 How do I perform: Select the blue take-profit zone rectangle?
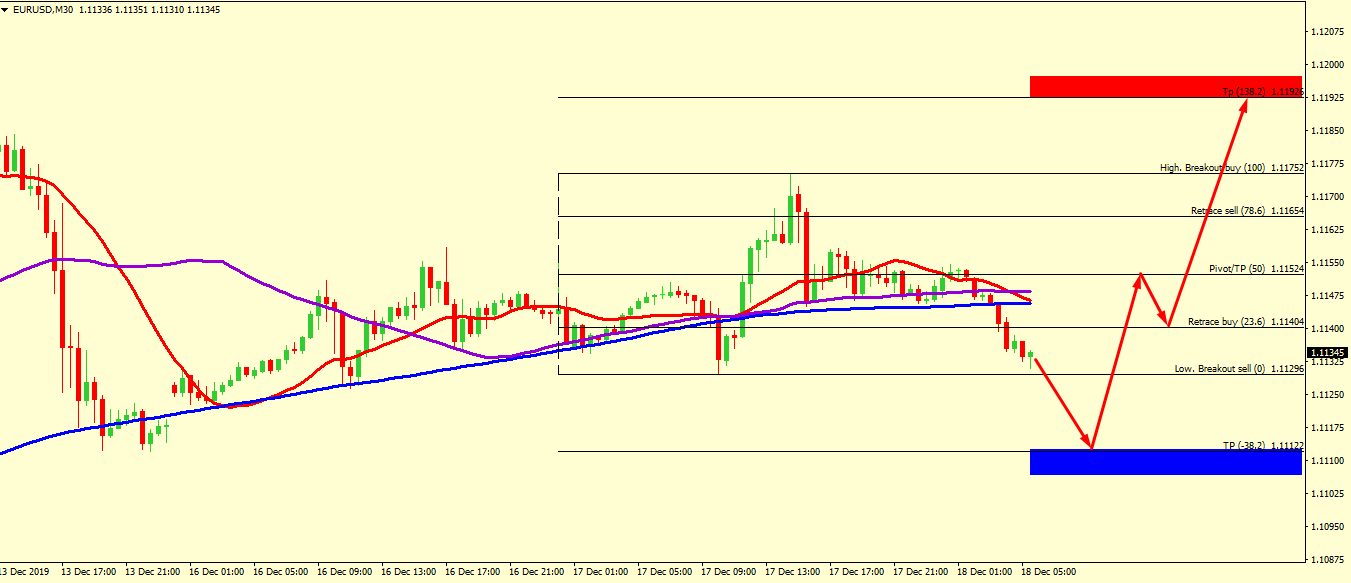click(1165, 461)
